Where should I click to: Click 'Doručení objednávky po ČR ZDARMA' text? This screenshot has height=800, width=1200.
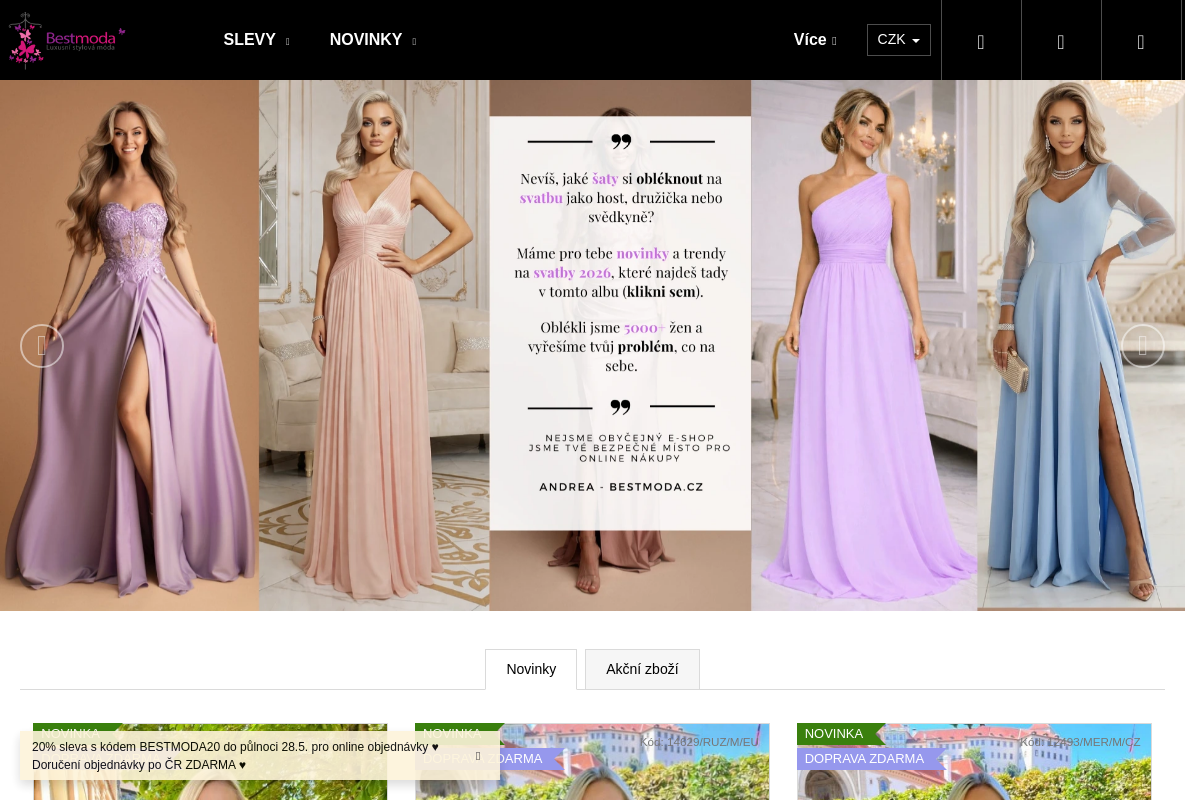pyautogui.click(x=139, y=765)
